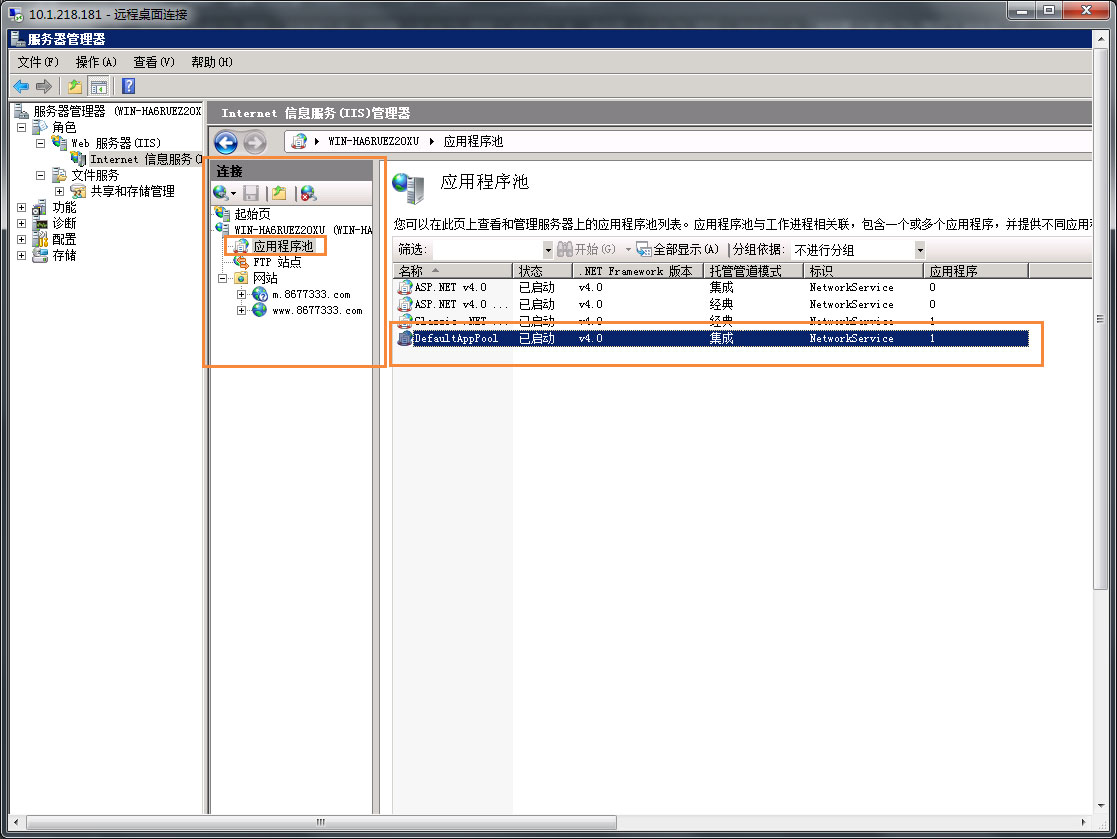
Task: Sort by the 状态 column header
Action: [541, 271]
